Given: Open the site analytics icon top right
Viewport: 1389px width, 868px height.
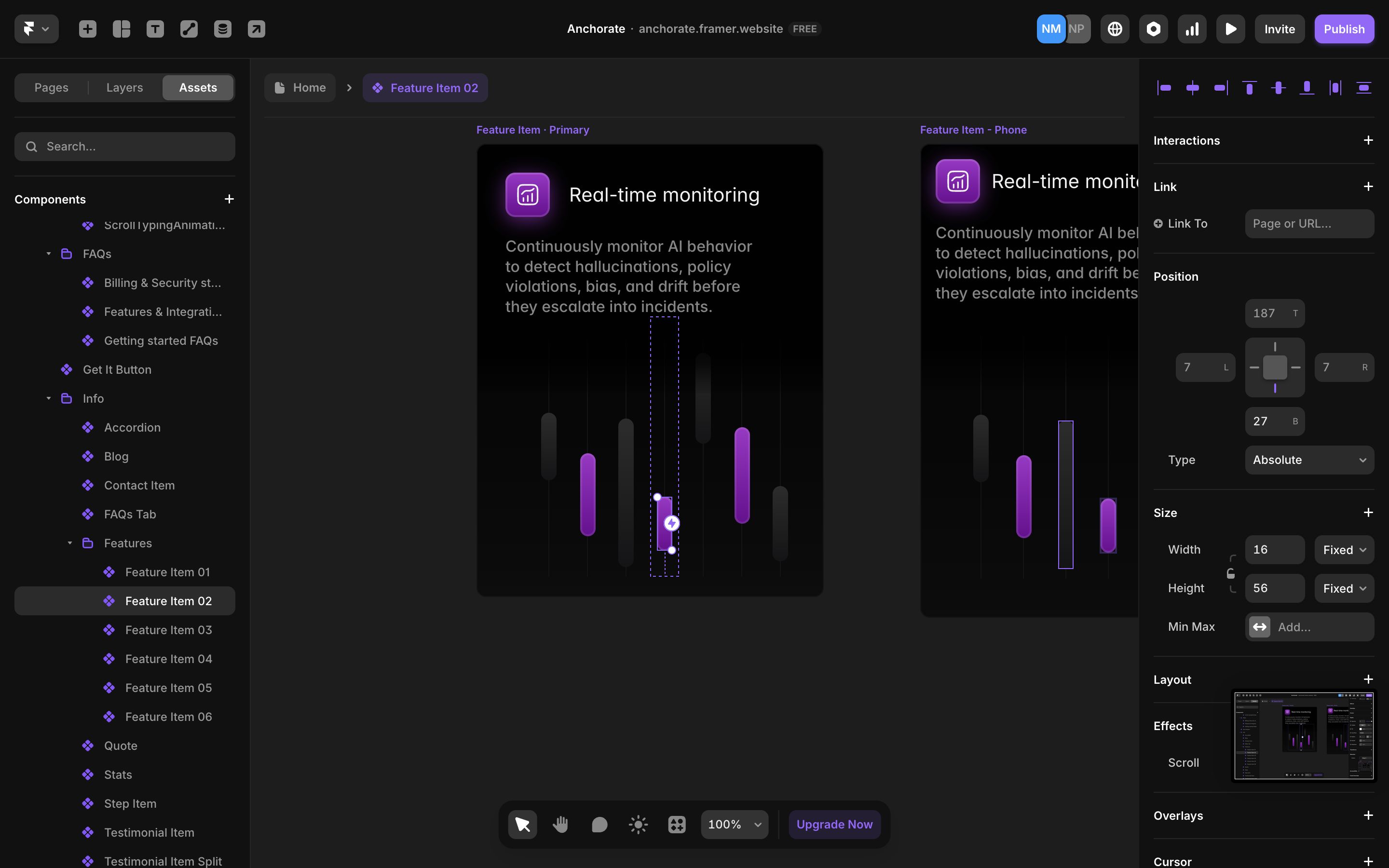Looking at the screenshot, I should (1192, 29).
